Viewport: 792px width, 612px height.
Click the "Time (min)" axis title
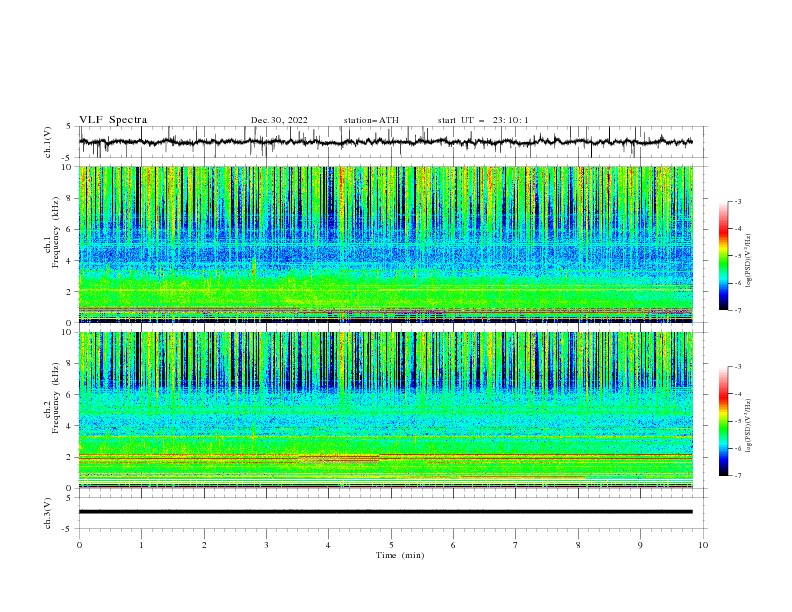(400, 555)
